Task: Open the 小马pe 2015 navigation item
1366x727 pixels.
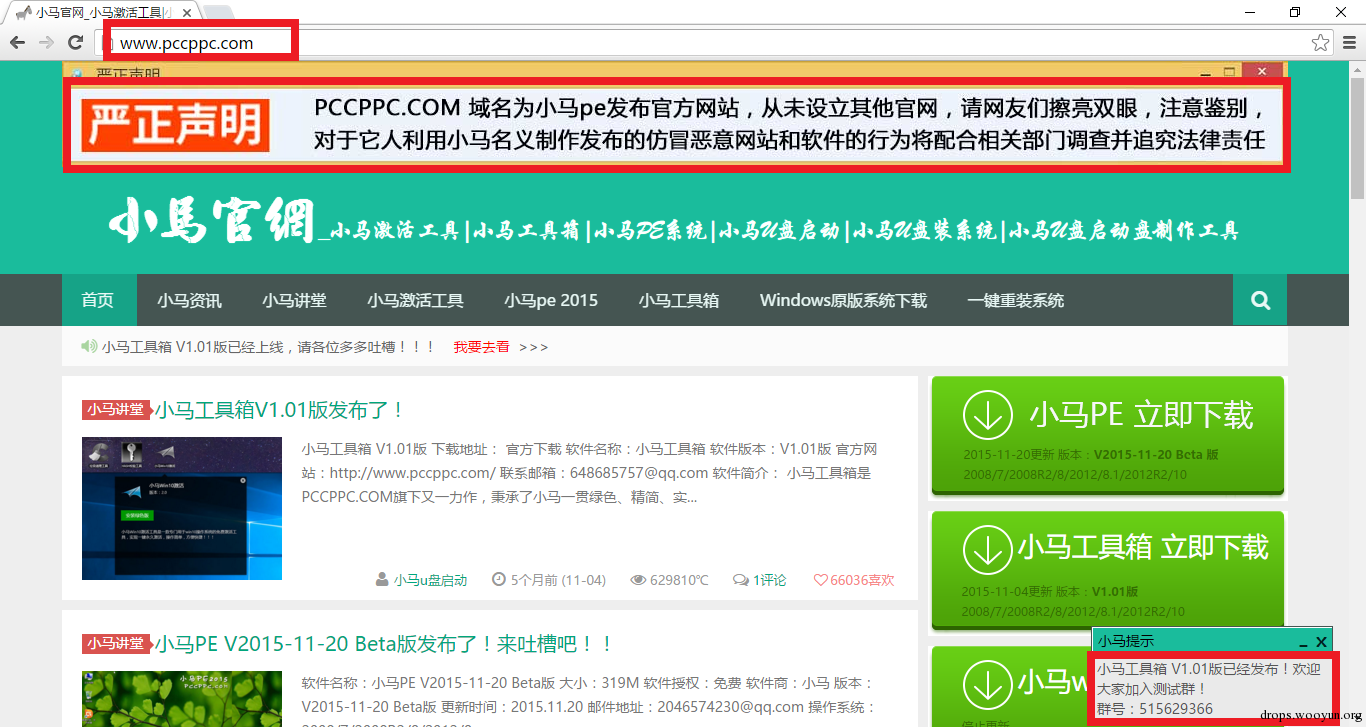Action: click(551, 300)
